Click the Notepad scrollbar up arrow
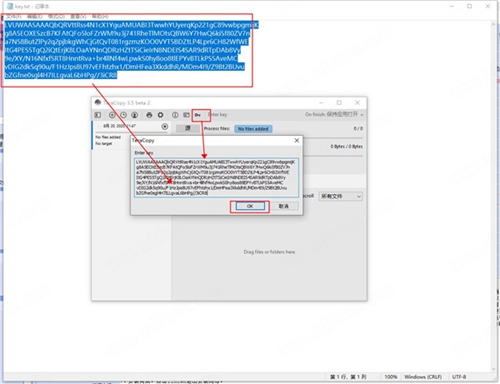Screen dimensions: 500x384 tap(494, 24)
